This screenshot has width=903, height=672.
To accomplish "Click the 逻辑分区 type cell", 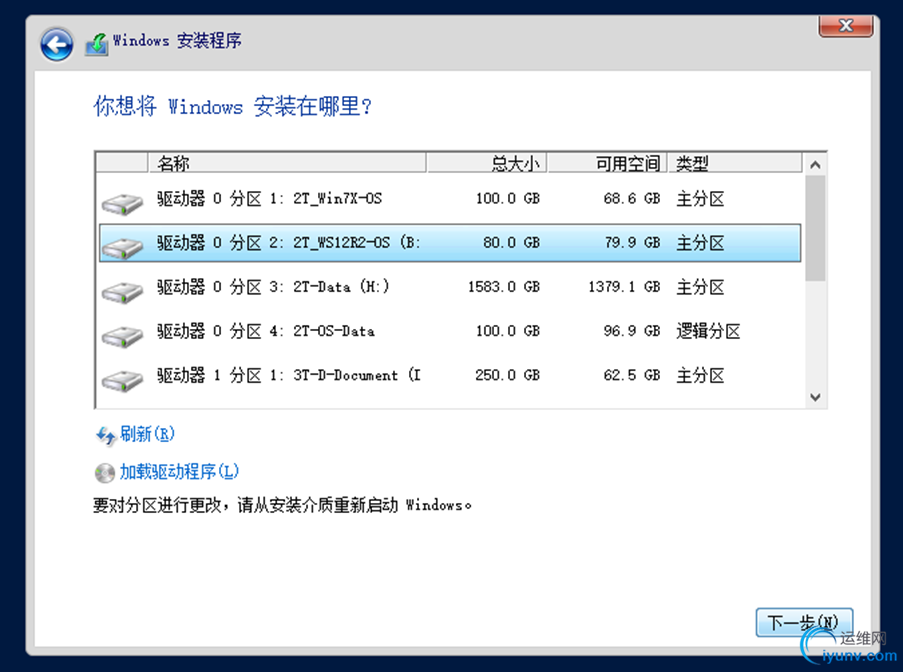I will point(708,331).
